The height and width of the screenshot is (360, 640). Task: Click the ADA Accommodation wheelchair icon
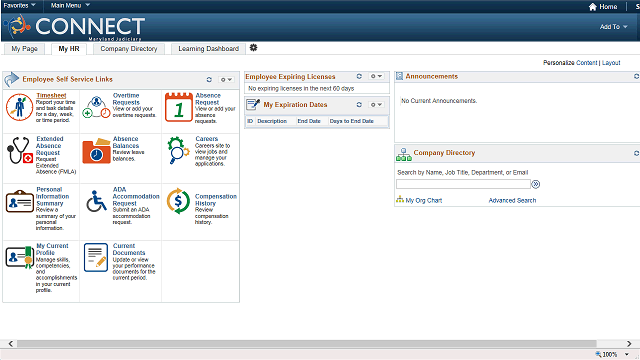pyautogui.click(x=96, y=201)
